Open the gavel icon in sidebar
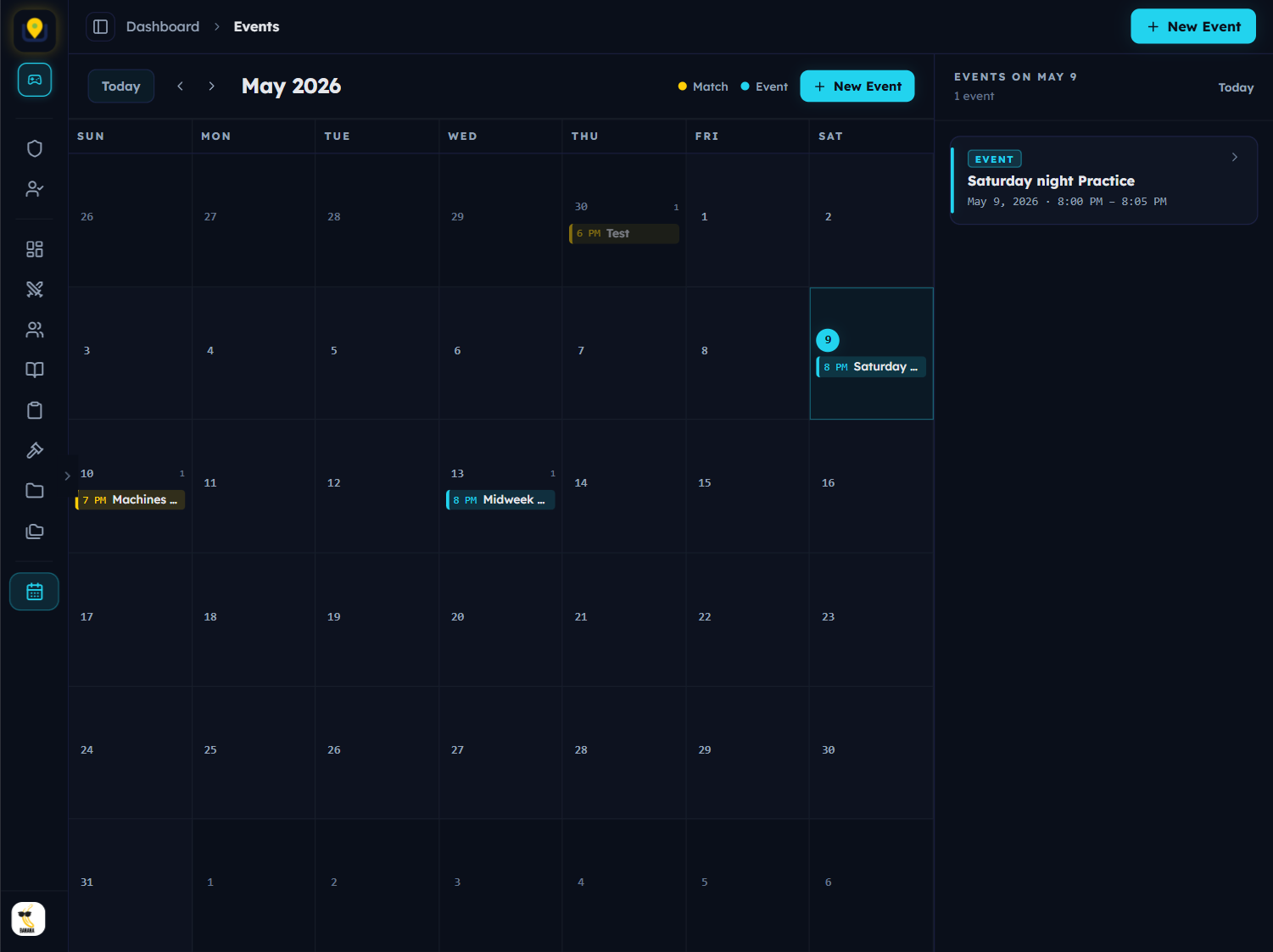Image resolution: width=1273 pixels, height=952 pixels. [x=35, y=450]
